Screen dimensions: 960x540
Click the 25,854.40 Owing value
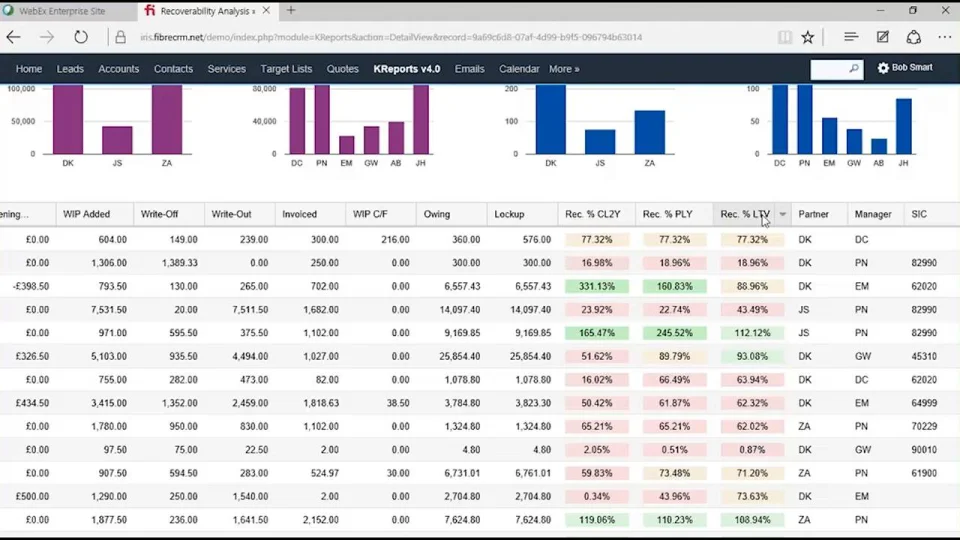point(459,356)
